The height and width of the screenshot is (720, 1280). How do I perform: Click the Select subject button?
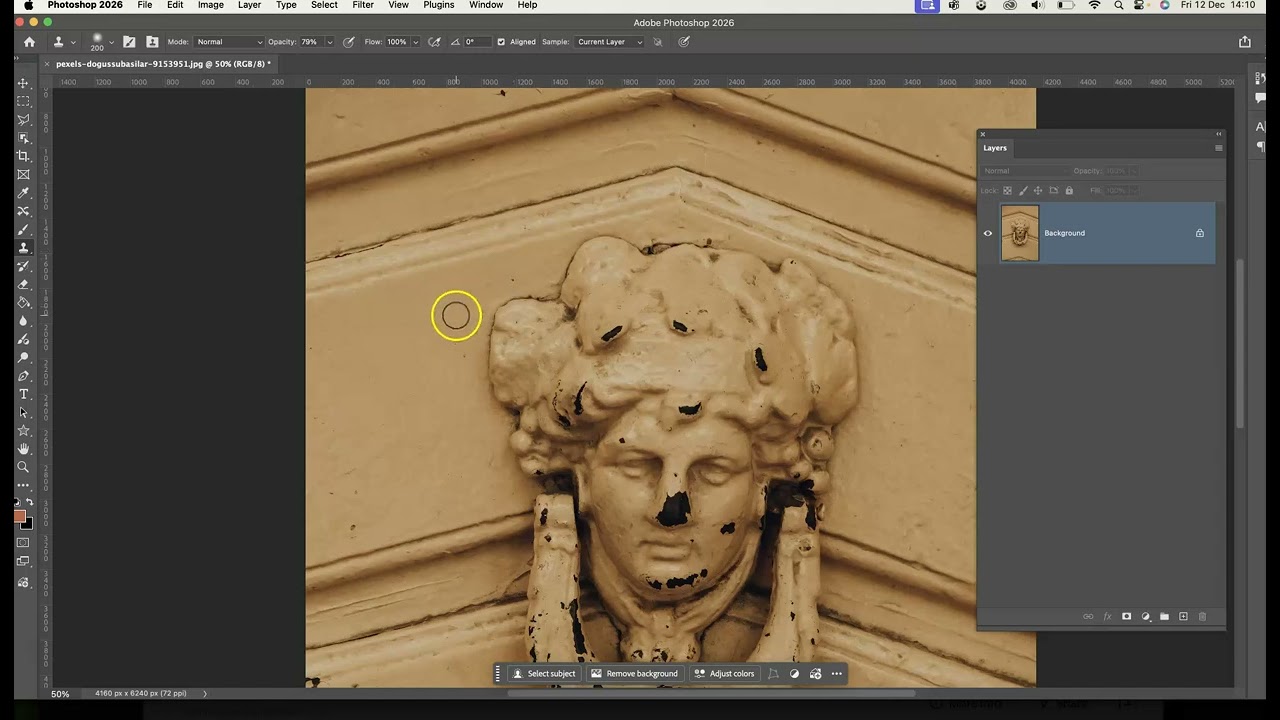point(544,674)
